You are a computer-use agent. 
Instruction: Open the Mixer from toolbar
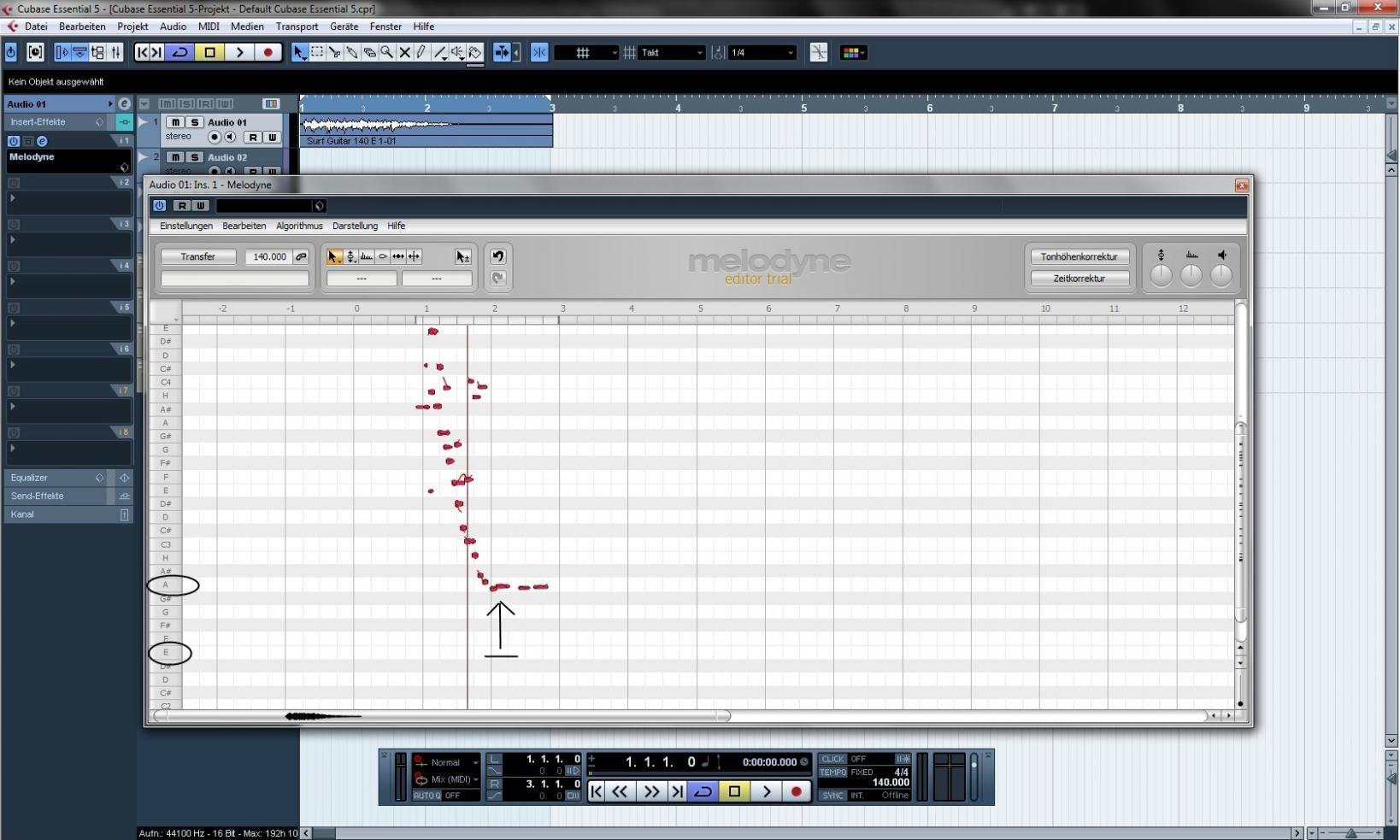(116, 52)
